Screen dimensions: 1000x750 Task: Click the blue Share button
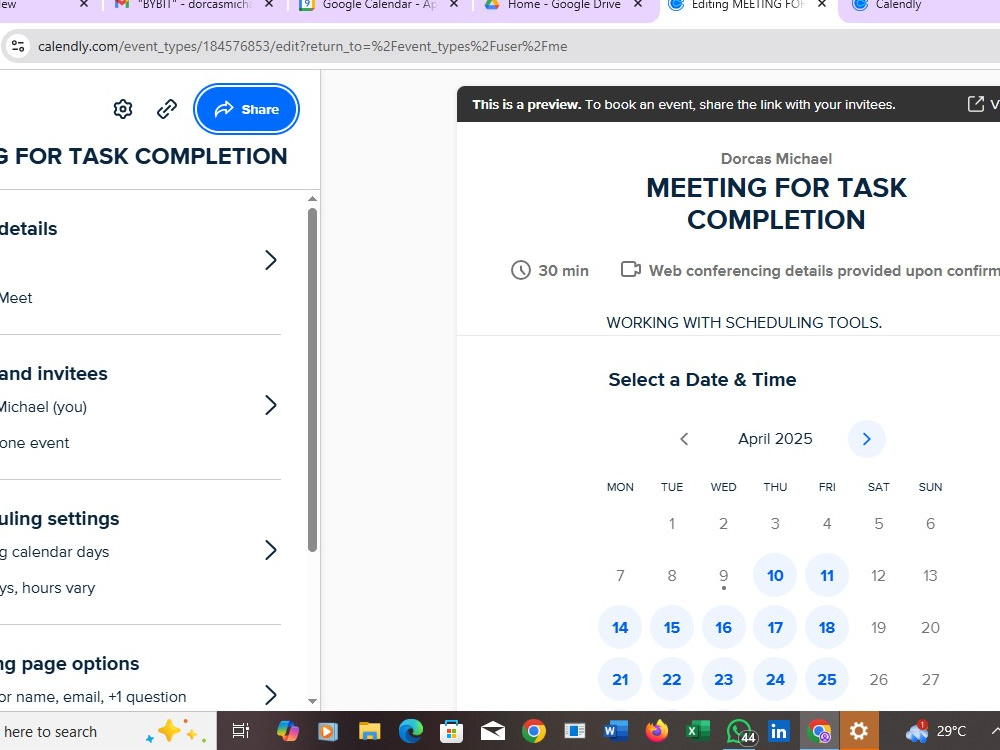[x=246, y=109]
